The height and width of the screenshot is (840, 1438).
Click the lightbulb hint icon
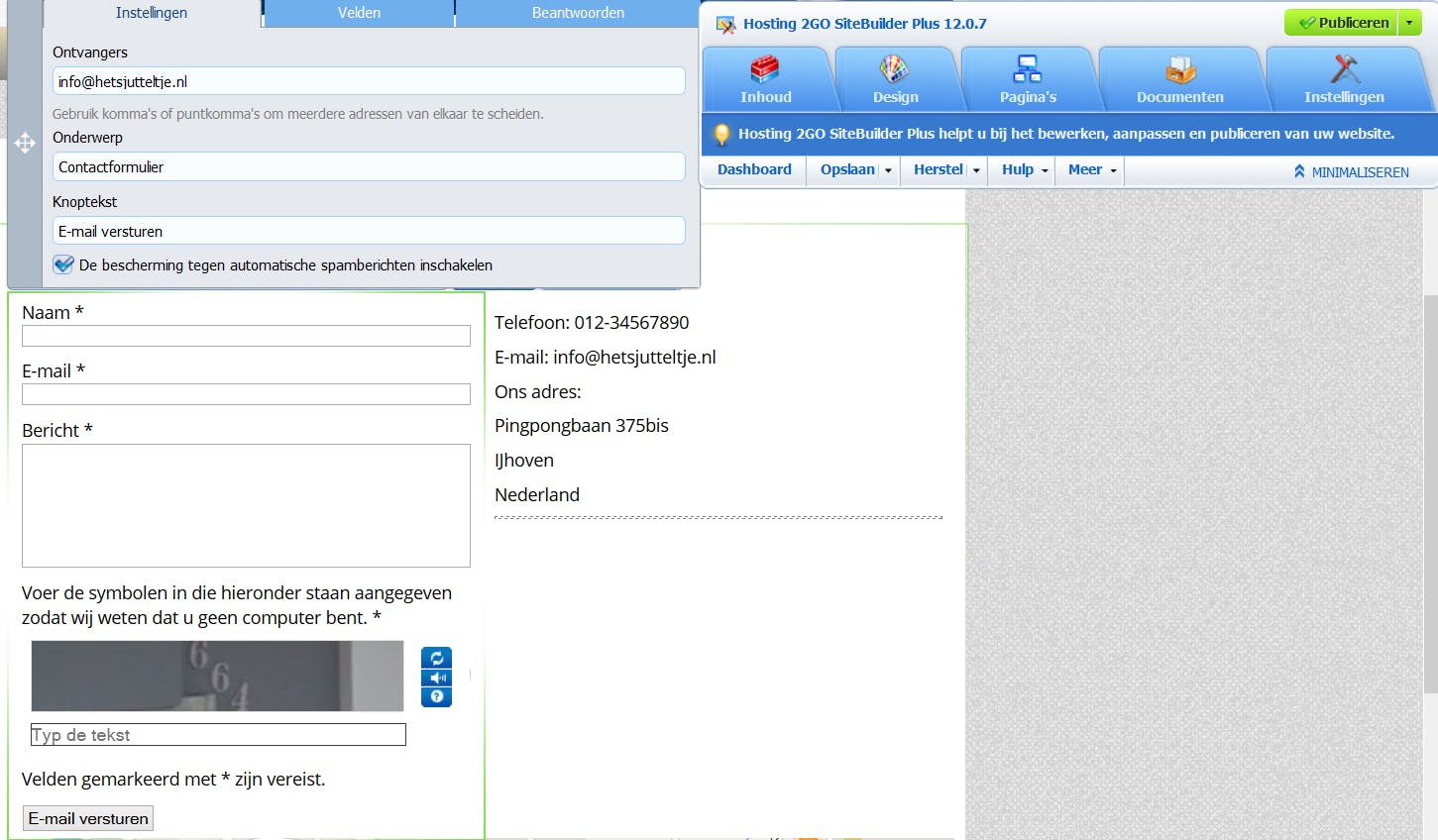721,135
